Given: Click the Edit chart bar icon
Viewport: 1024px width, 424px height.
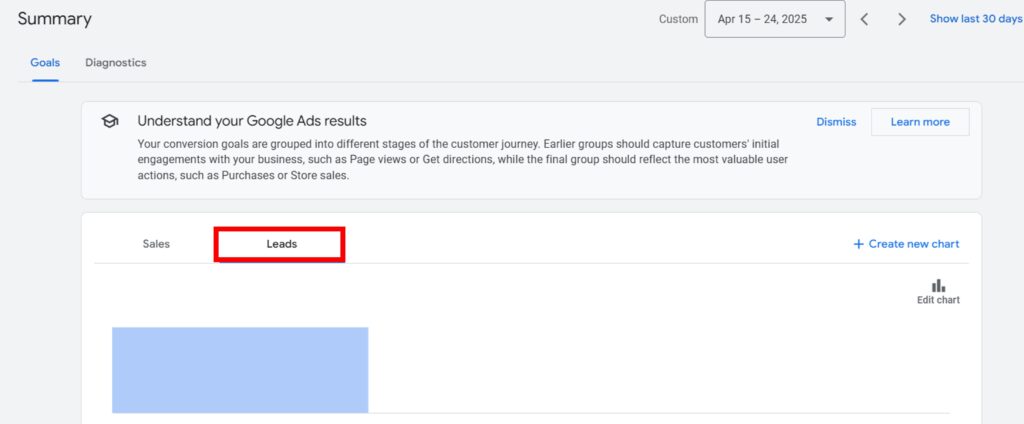Looking at the screenshot, I should click(x=938, y=286).
